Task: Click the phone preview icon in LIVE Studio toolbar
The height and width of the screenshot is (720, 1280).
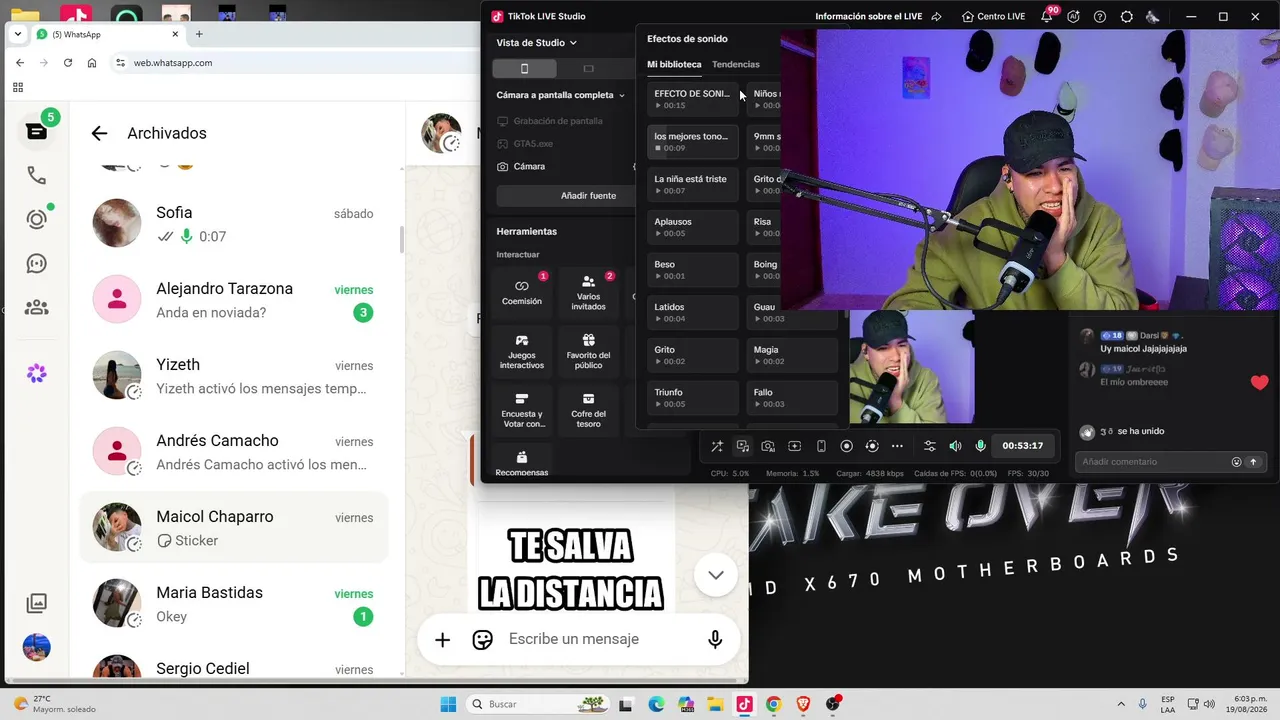Action: point(821,446)
